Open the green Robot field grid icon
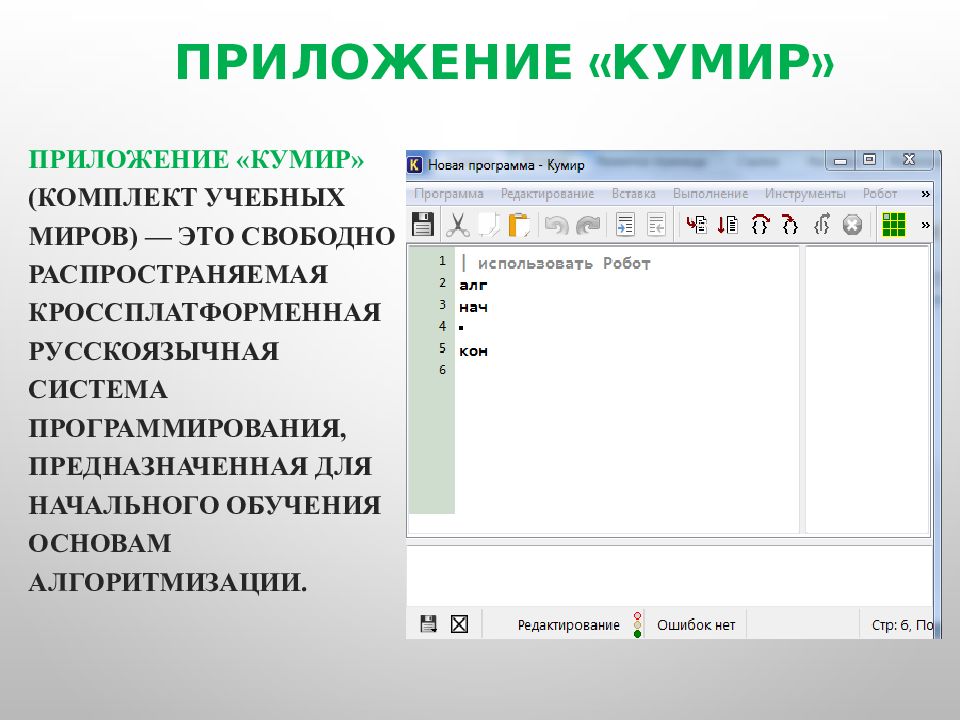 (x=894, y=225)
